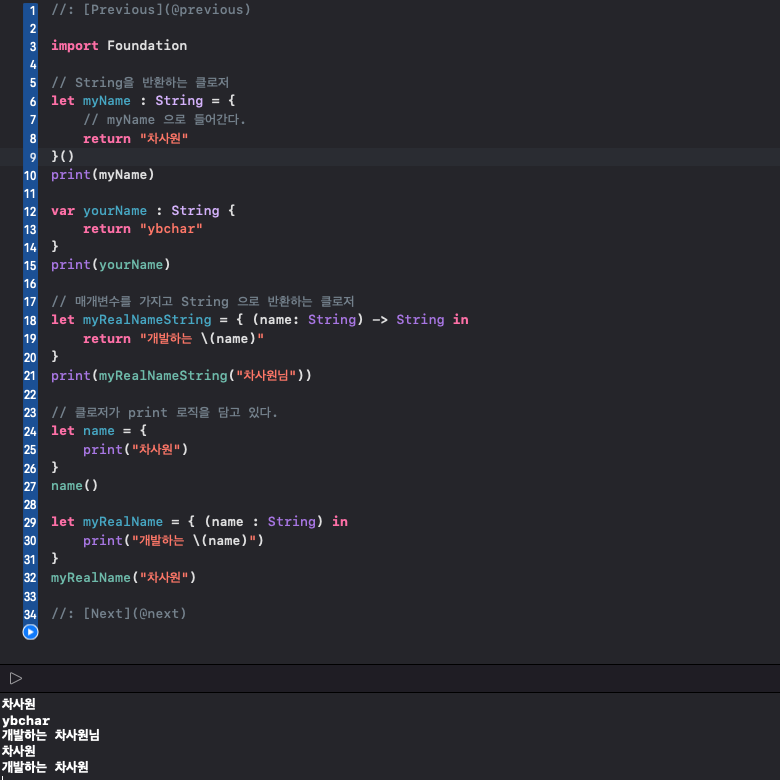Click print statement on line 30
Screen dimensions: 780x780
click(173, 540)
